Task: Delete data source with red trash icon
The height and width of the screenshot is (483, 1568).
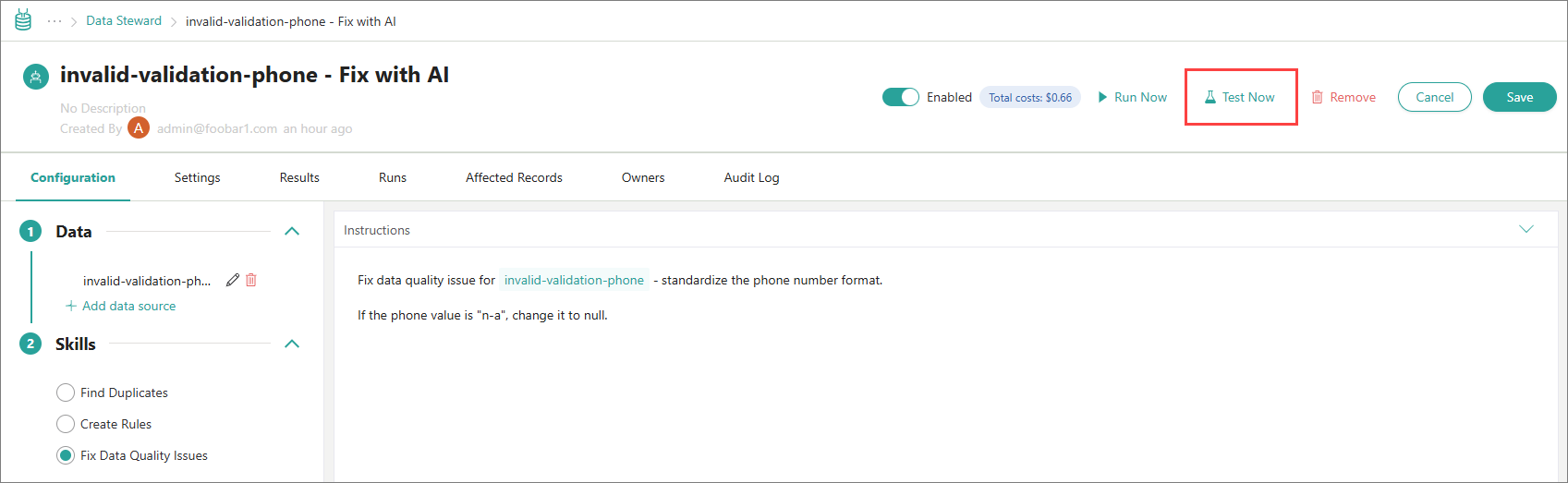Action: (251, 280)
